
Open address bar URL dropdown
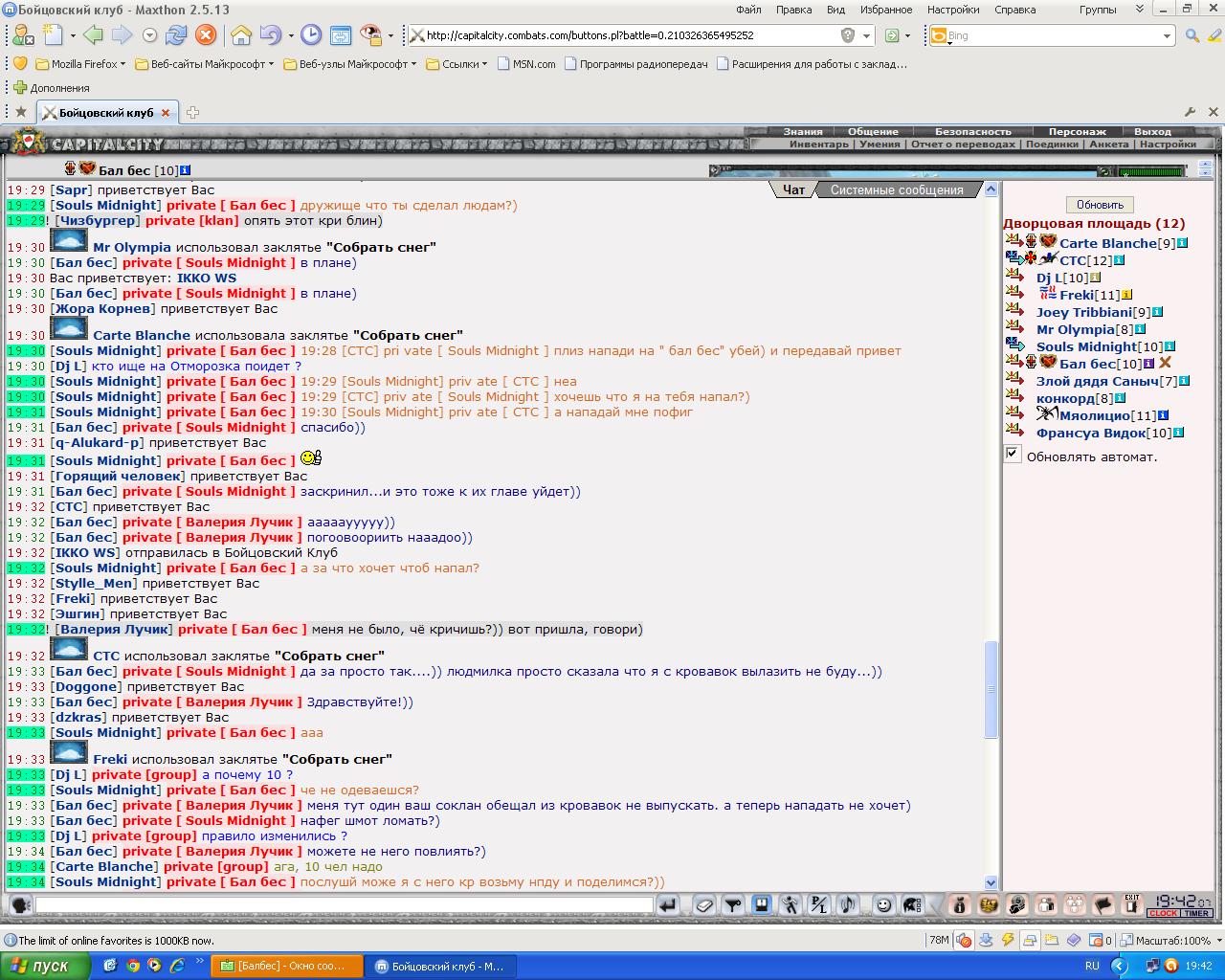click(867, 35)
